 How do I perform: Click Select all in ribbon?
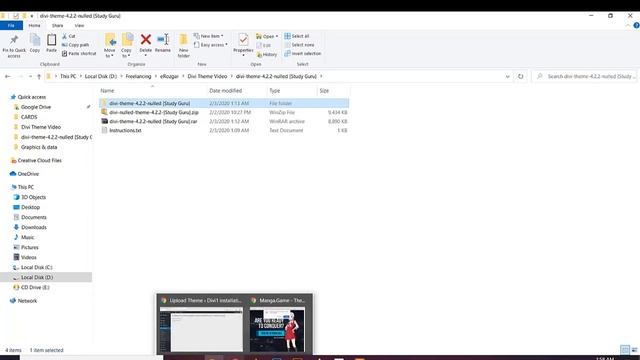[x=297, y=36]
